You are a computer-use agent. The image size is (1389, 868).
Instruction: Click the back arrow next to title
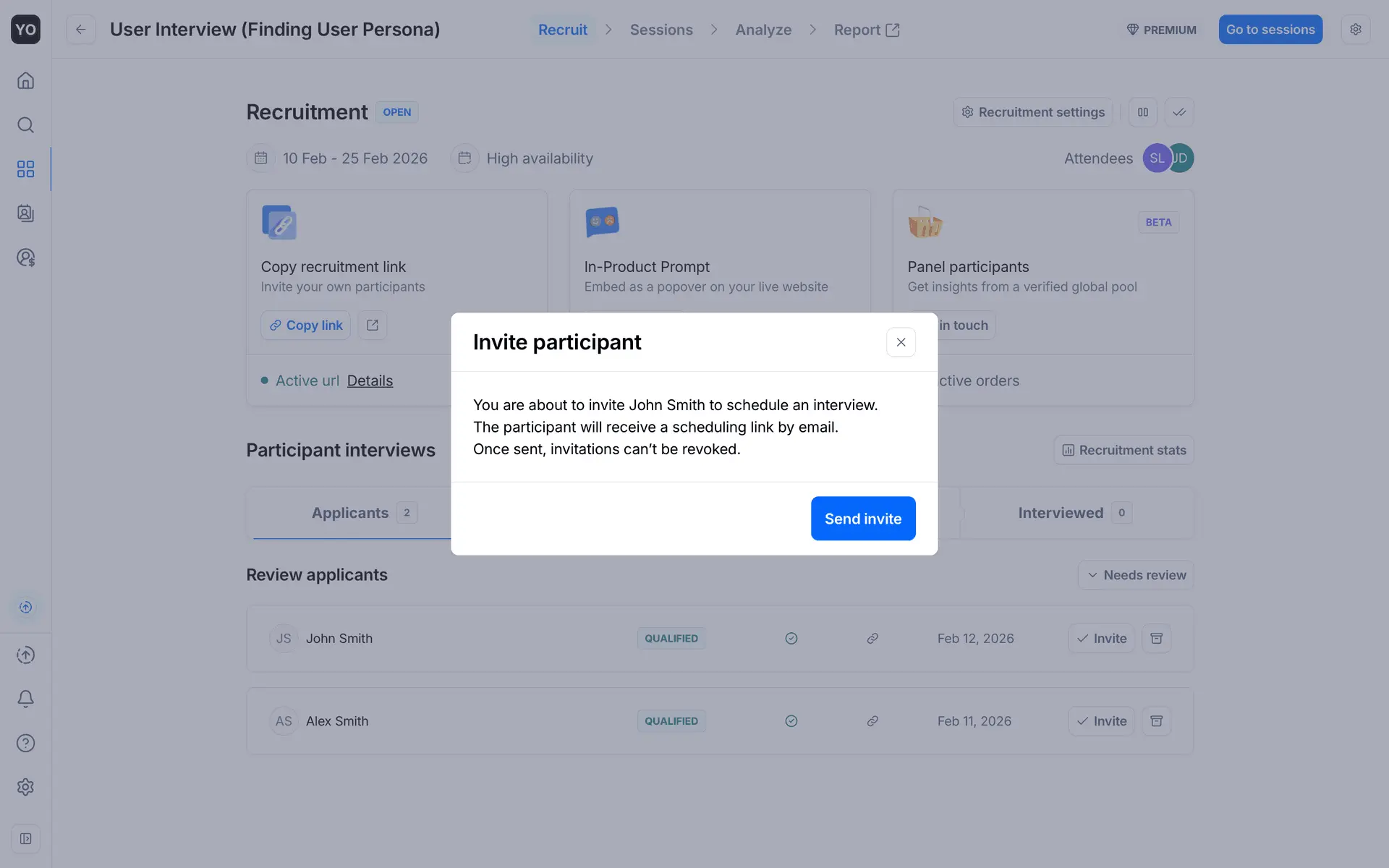pyautogui.click(x=80, y=30)
